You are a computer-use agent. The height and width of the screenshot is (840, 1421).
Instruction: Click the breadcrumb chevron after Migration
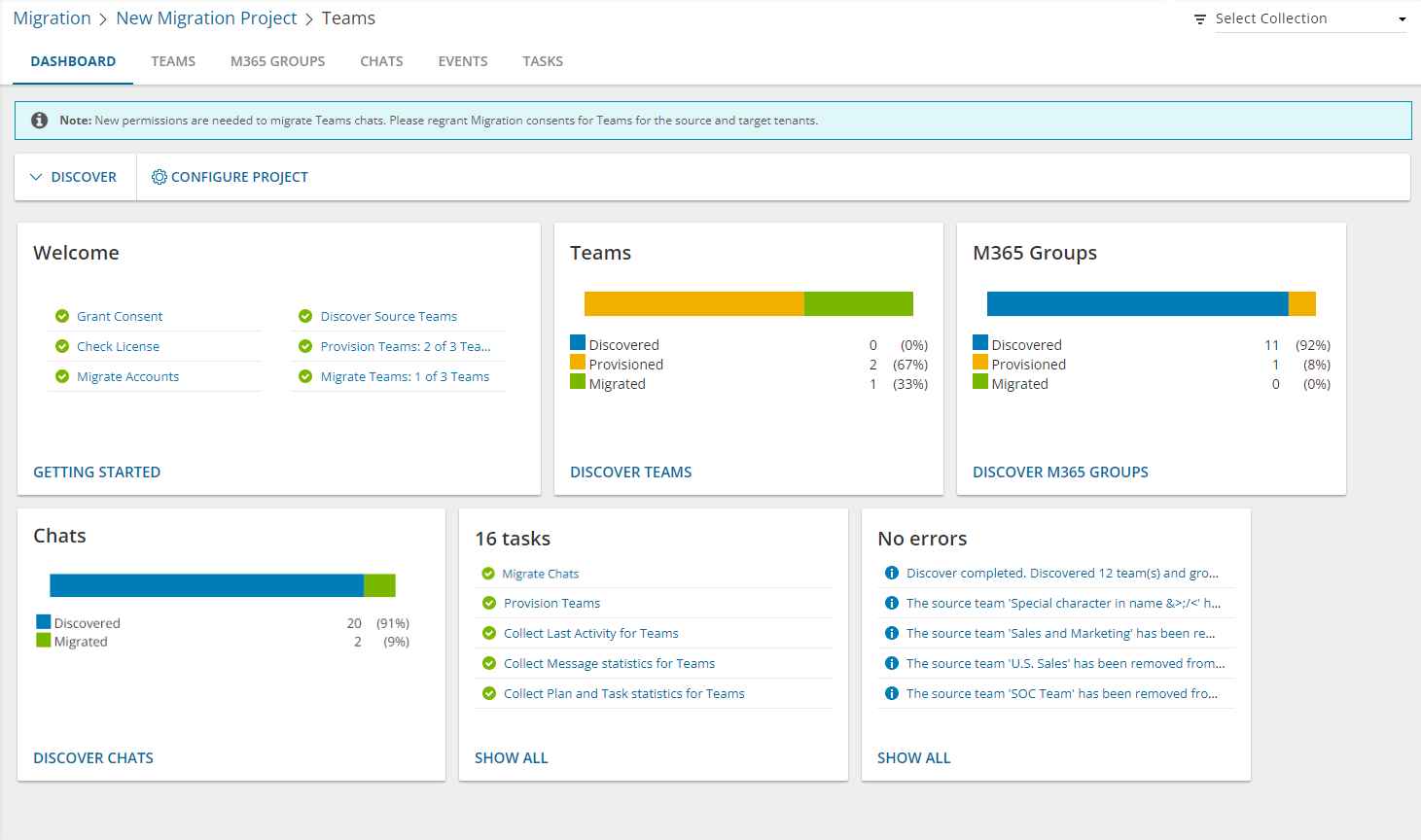pyautogui.click(x=103, y=19)
